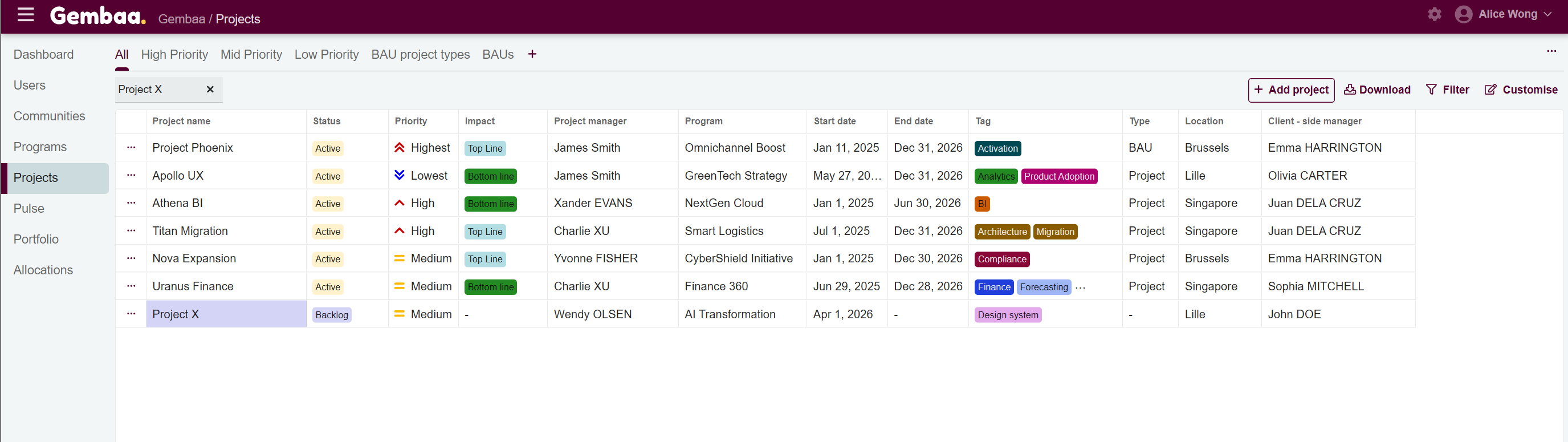Open the settings gear icon
The image size is (1568, 442).
pyautogui.click(x=1434, y=14)
